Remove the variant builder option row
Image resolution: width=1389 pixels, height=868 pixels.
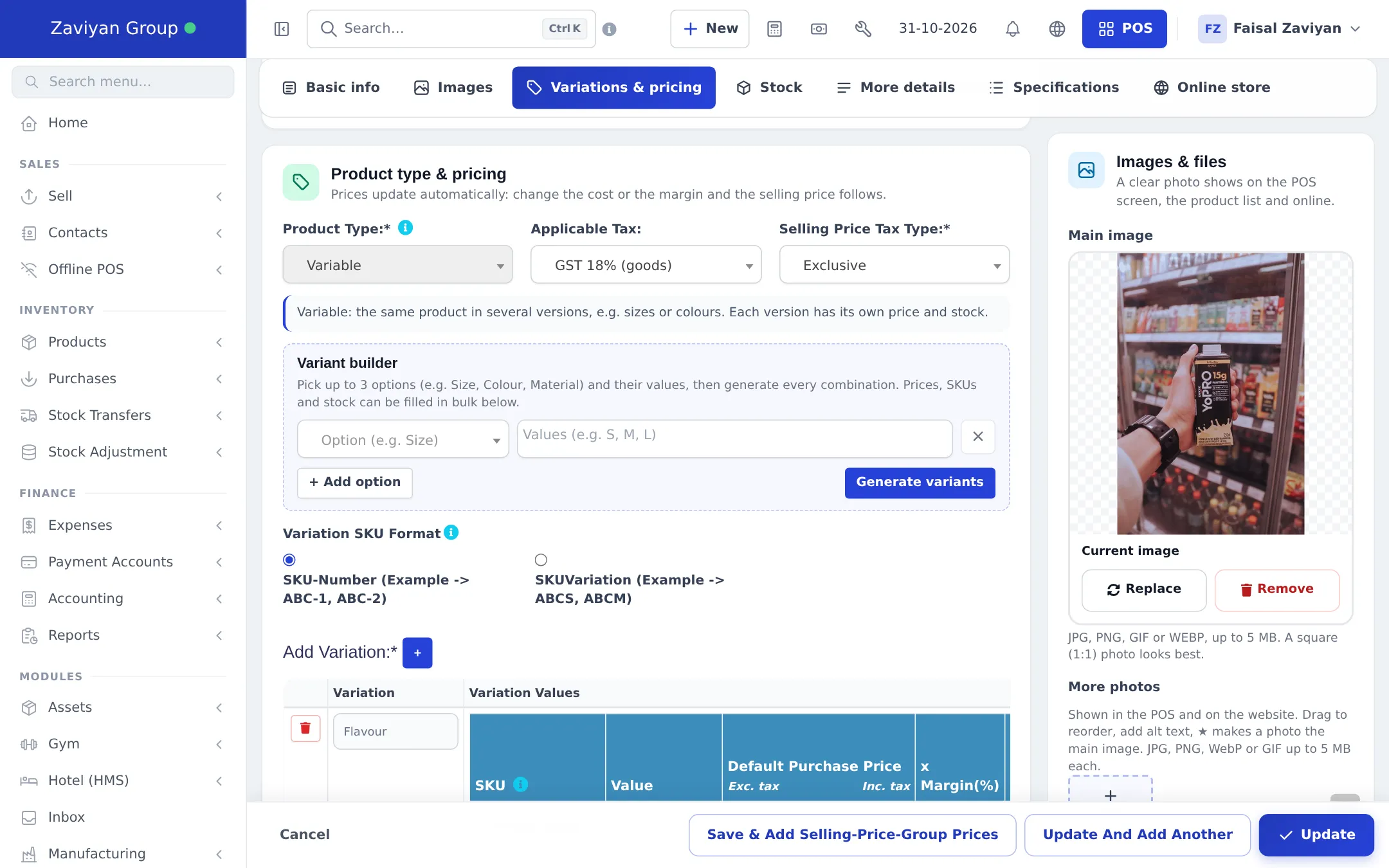click(x=978, y=437)
